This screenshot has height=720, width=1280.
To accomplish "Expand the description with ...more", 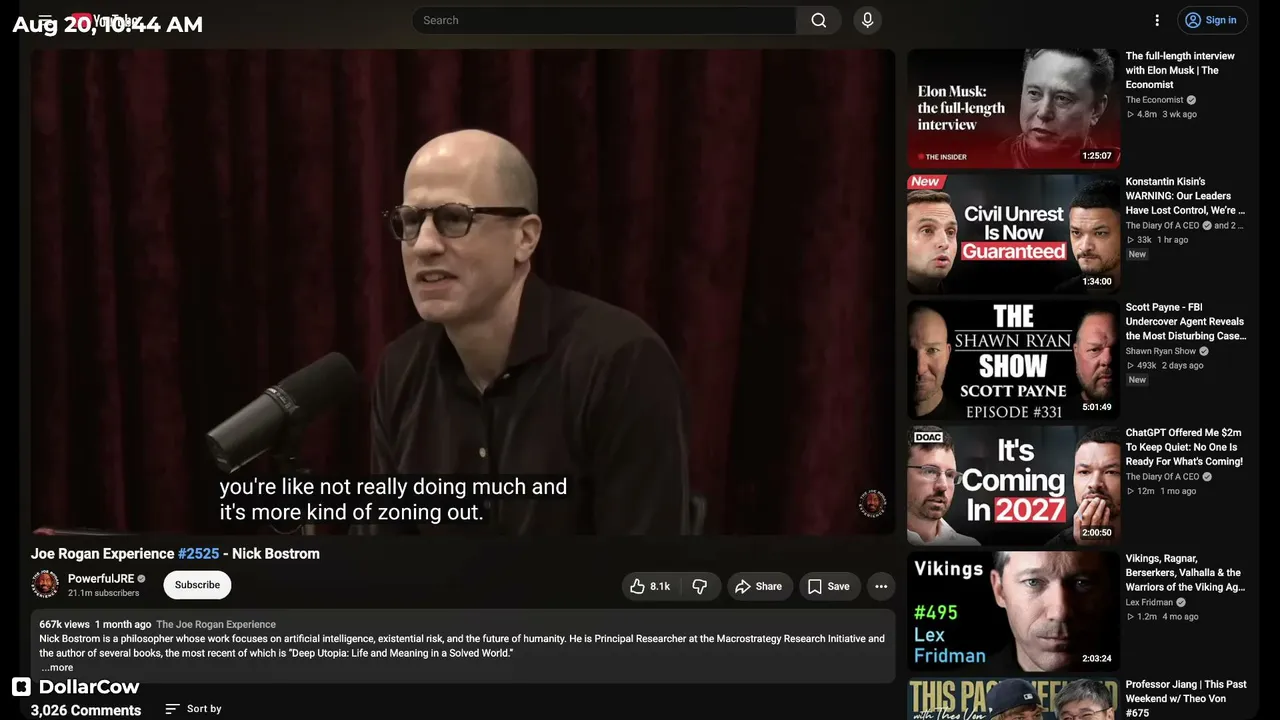I will pos(57,667).
